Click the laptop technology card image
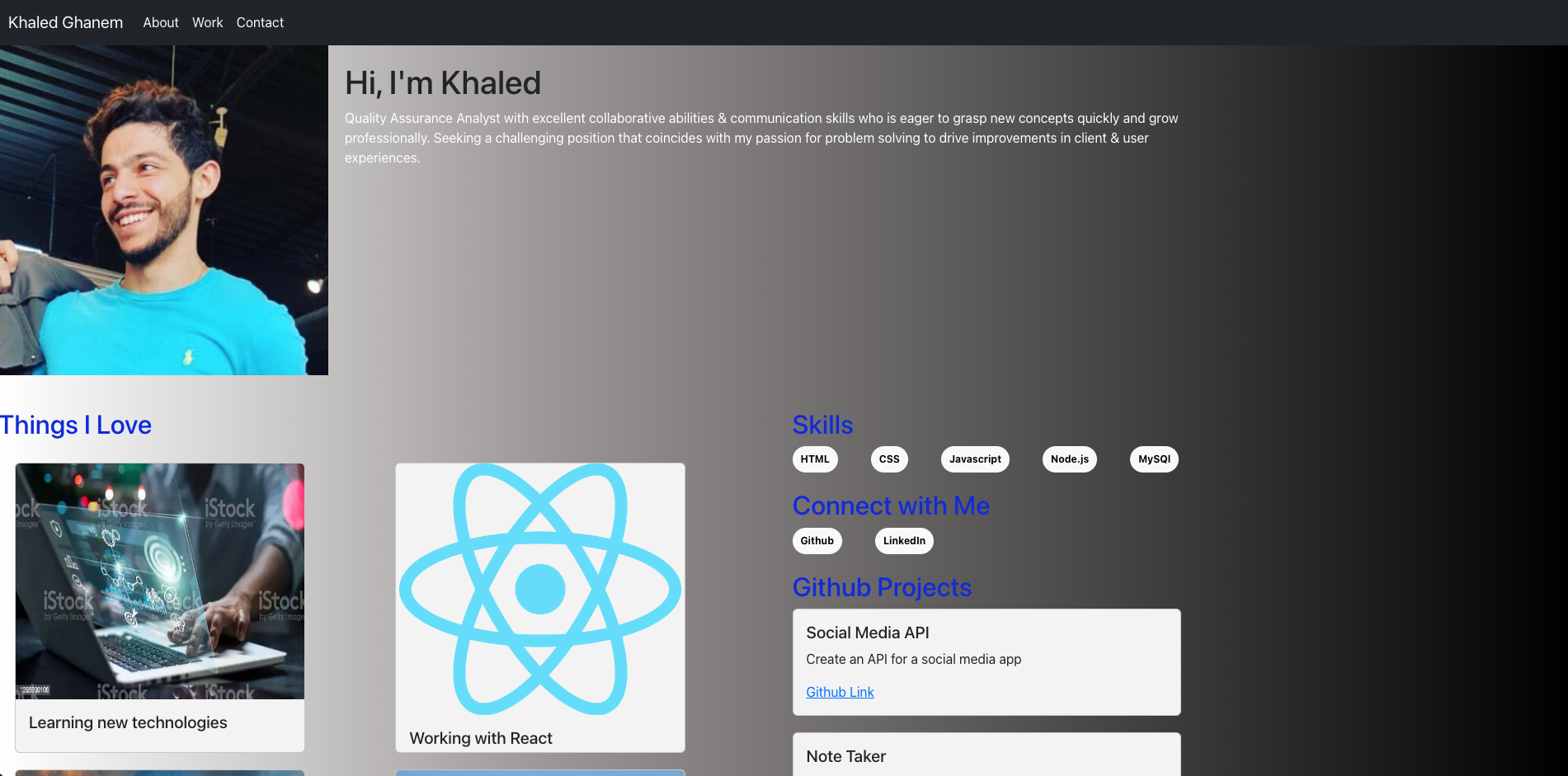 [x=160, y=581]
